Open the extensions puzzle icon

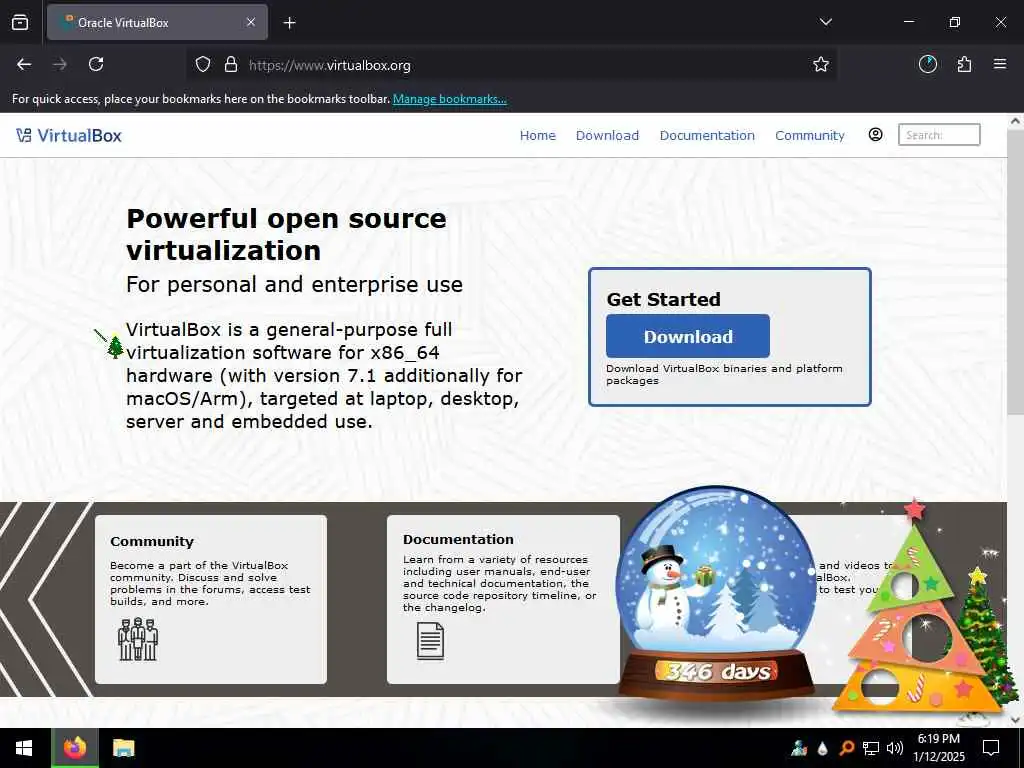click(x=964, y=64)
